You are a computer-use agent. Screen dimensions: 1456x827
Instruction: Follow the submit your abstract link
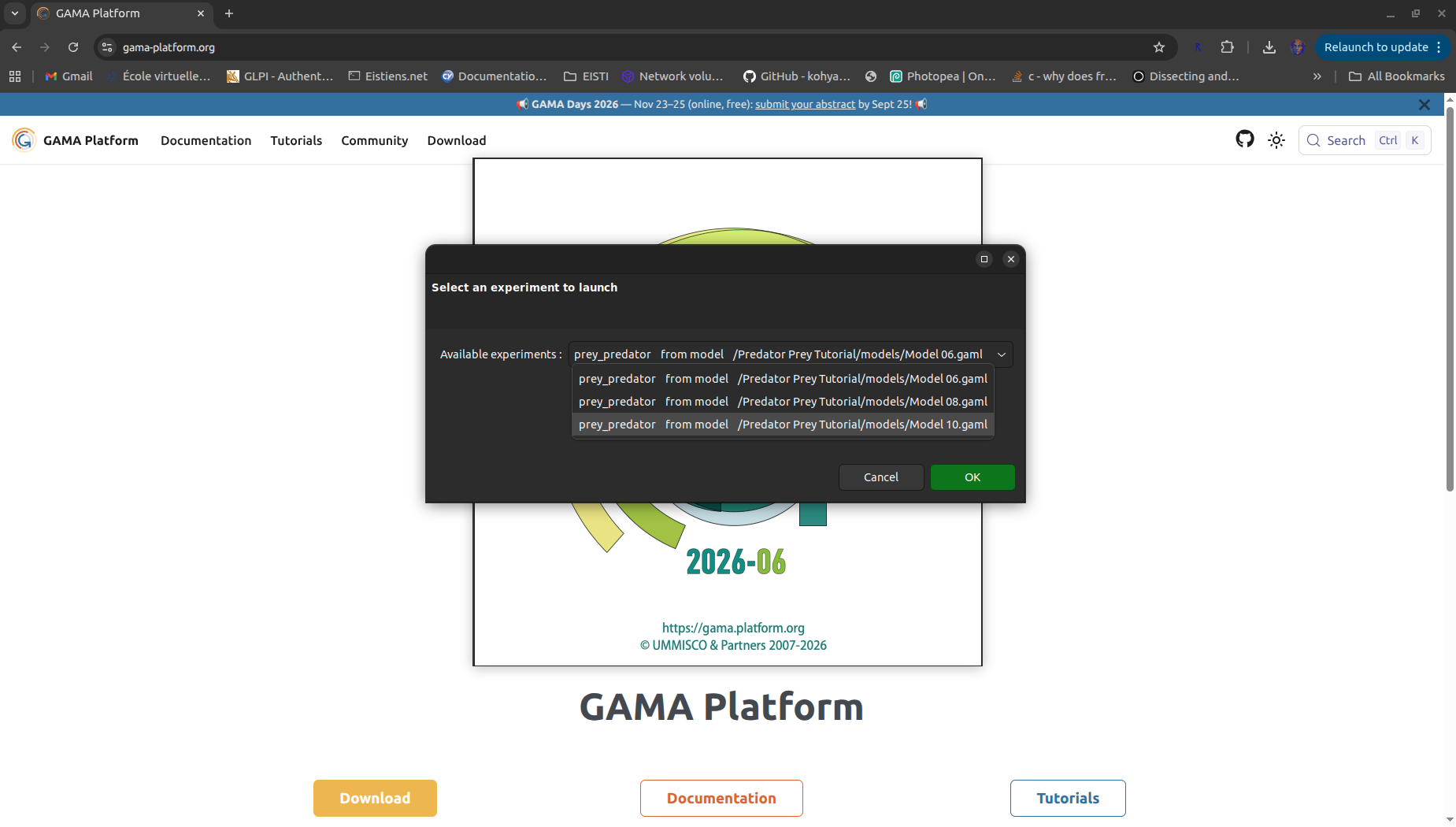(x=805, y=104)
